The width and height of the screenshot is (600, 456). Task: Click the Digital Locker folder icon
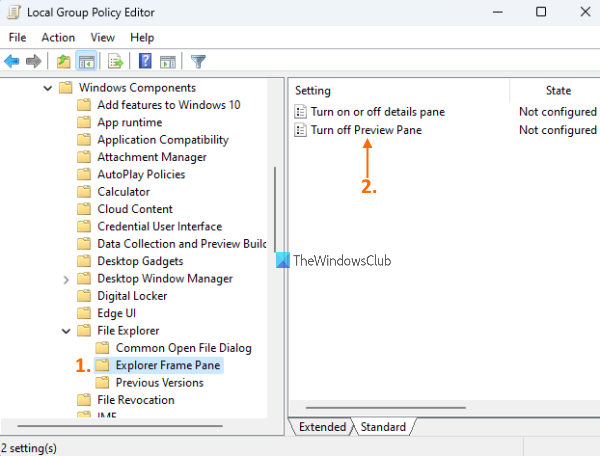[x=84, y=296]
